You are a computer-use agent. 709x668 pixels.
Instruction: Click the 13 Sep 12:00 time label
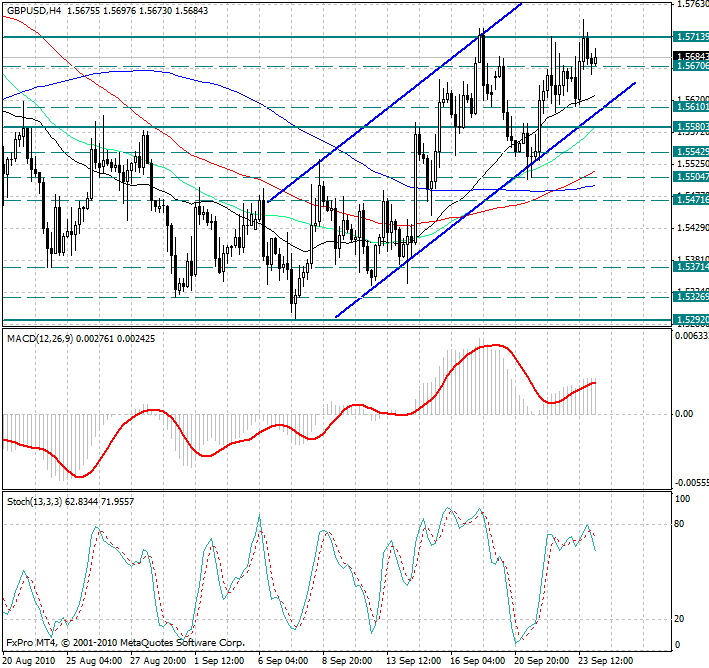[x=414, y=661]
